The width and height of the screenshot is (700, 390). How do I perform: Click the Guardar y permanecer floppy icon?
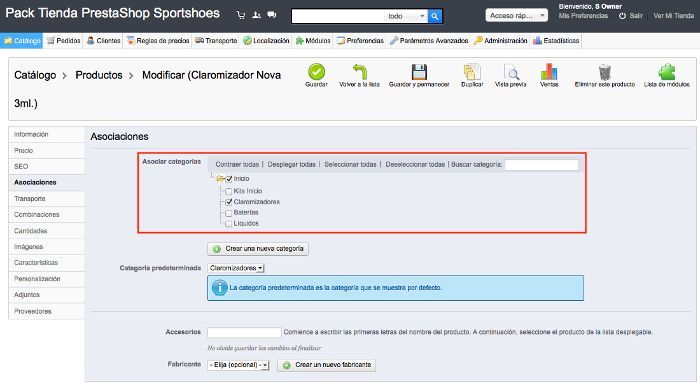point(419,71)
